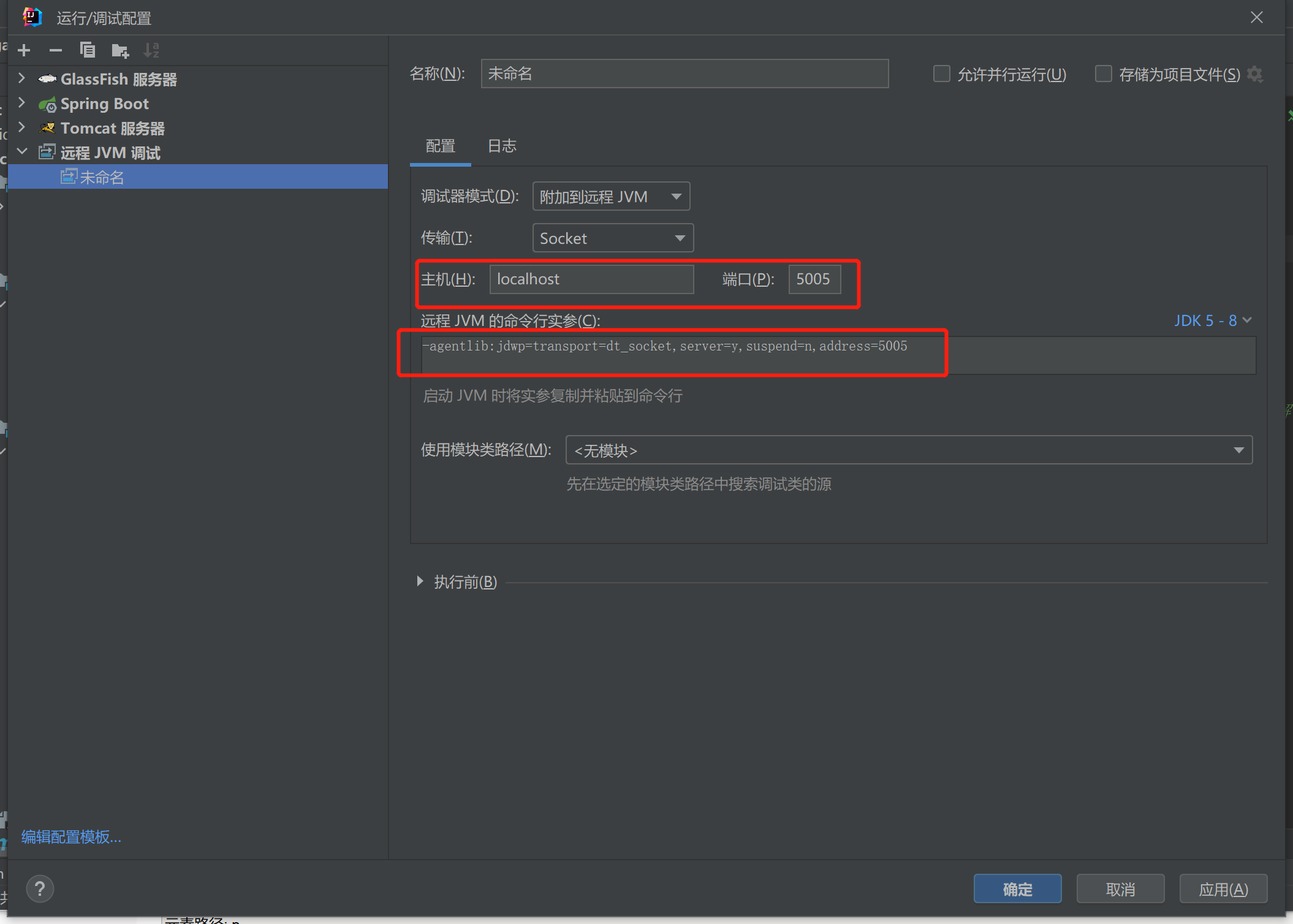Click the remove configuration minus icon

tap(56, 50)
